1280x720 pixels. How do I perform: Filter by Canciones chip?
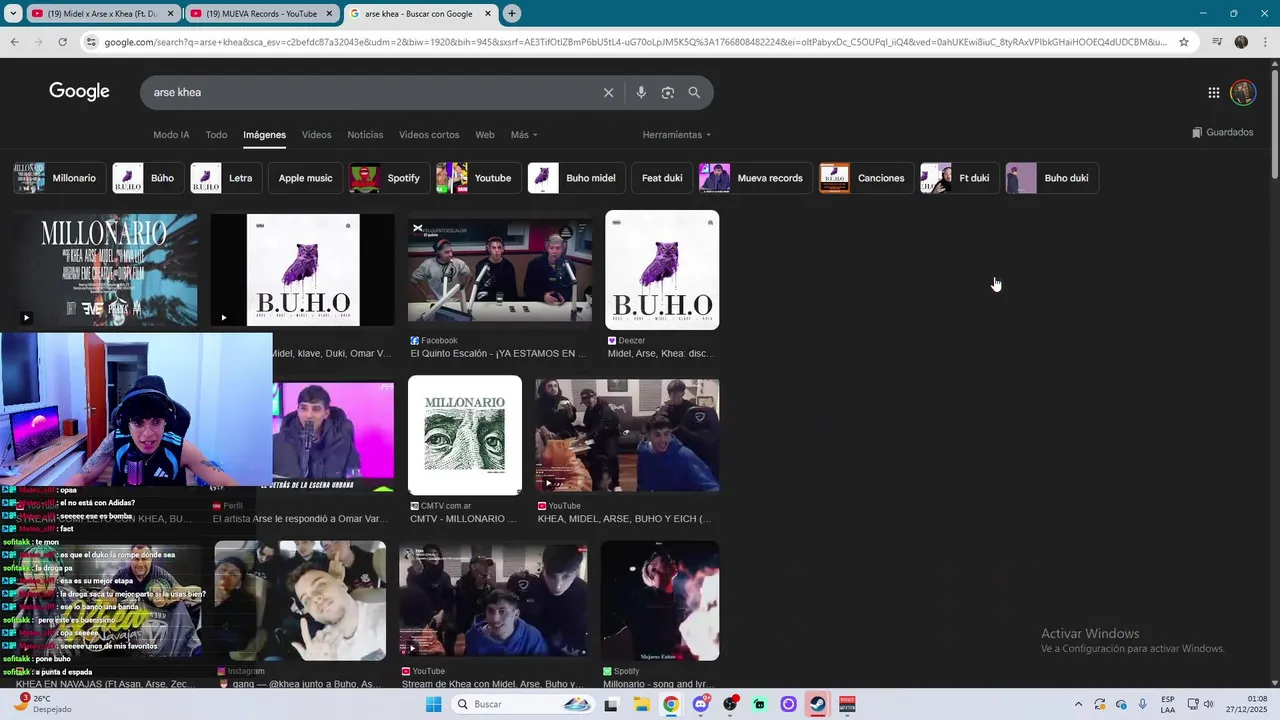pos(866,178)
